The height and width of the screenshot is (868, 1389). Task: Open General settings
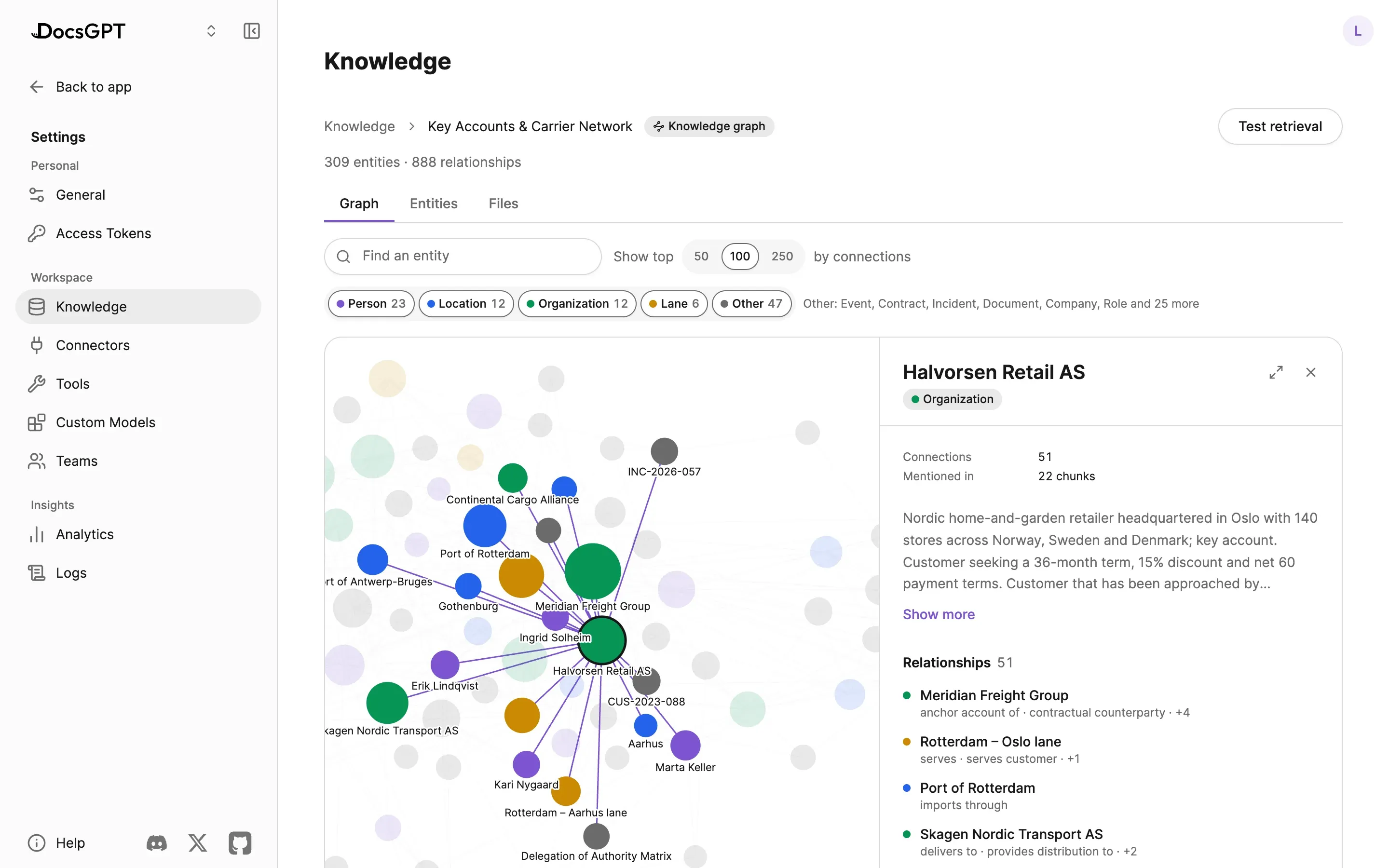click(x=138, y=195)
